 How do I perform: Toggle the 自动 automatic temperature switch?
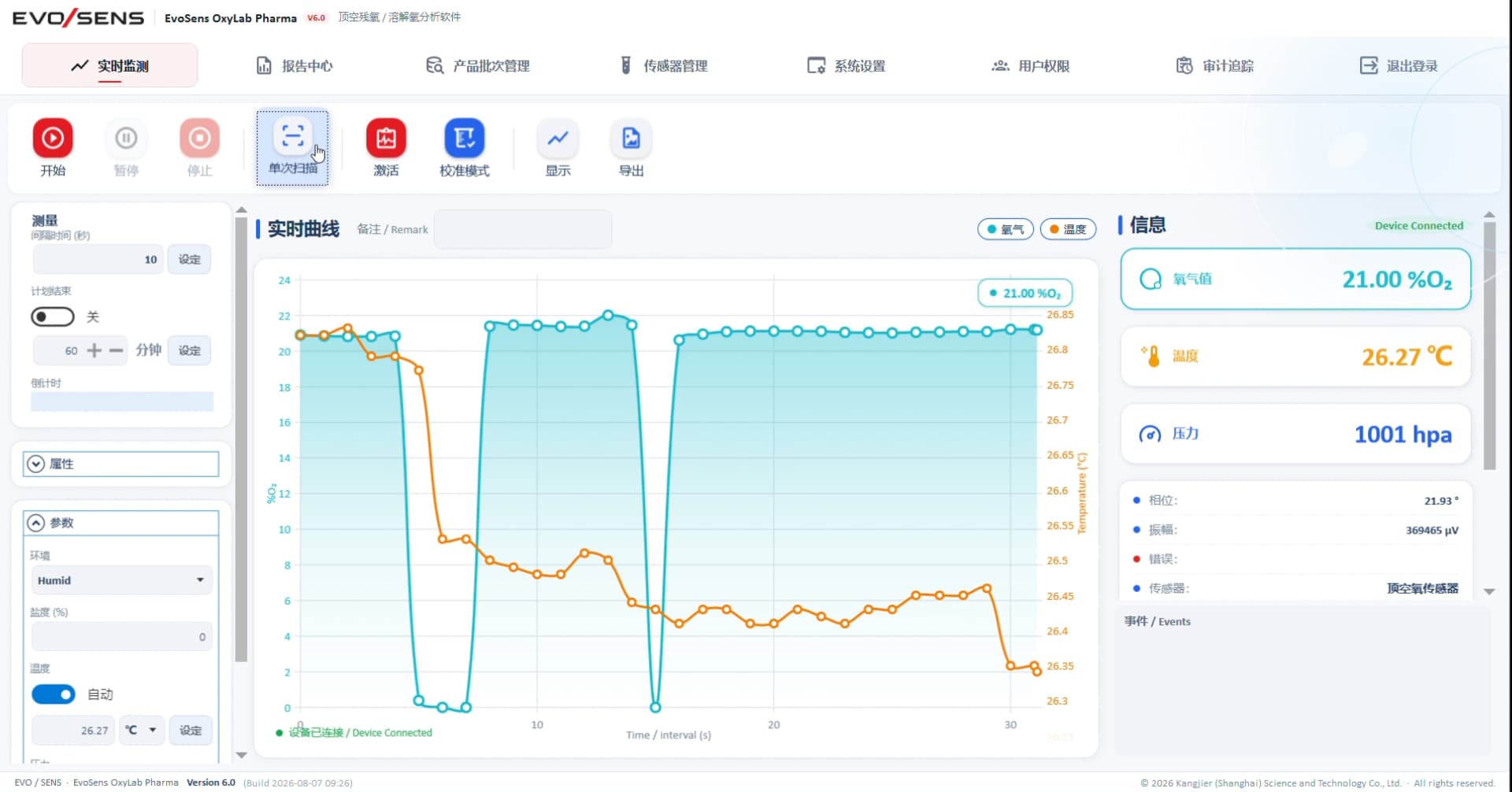(x=53, y=694)
